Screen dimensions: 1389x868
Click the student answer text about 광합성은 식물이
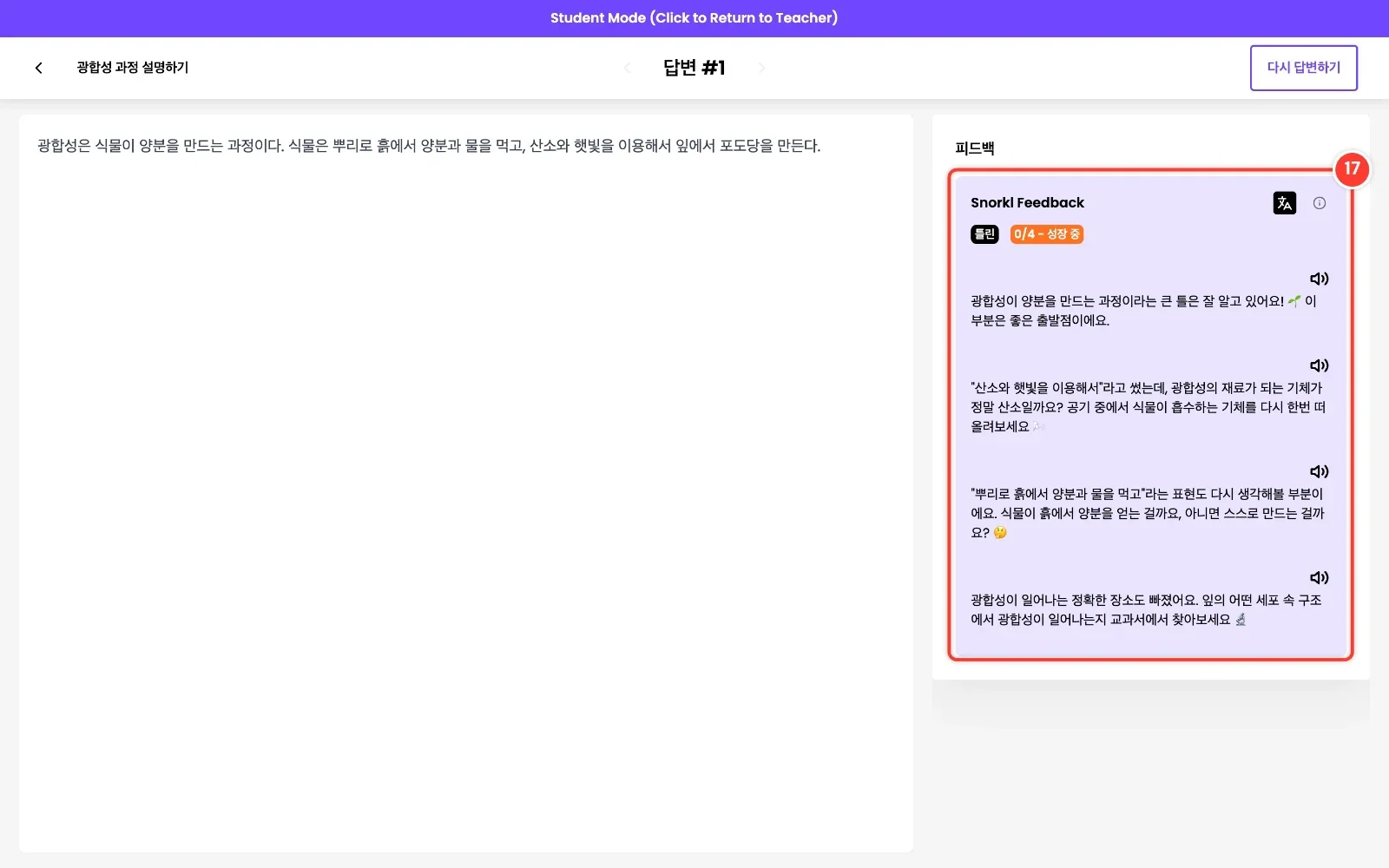(429, 146)
